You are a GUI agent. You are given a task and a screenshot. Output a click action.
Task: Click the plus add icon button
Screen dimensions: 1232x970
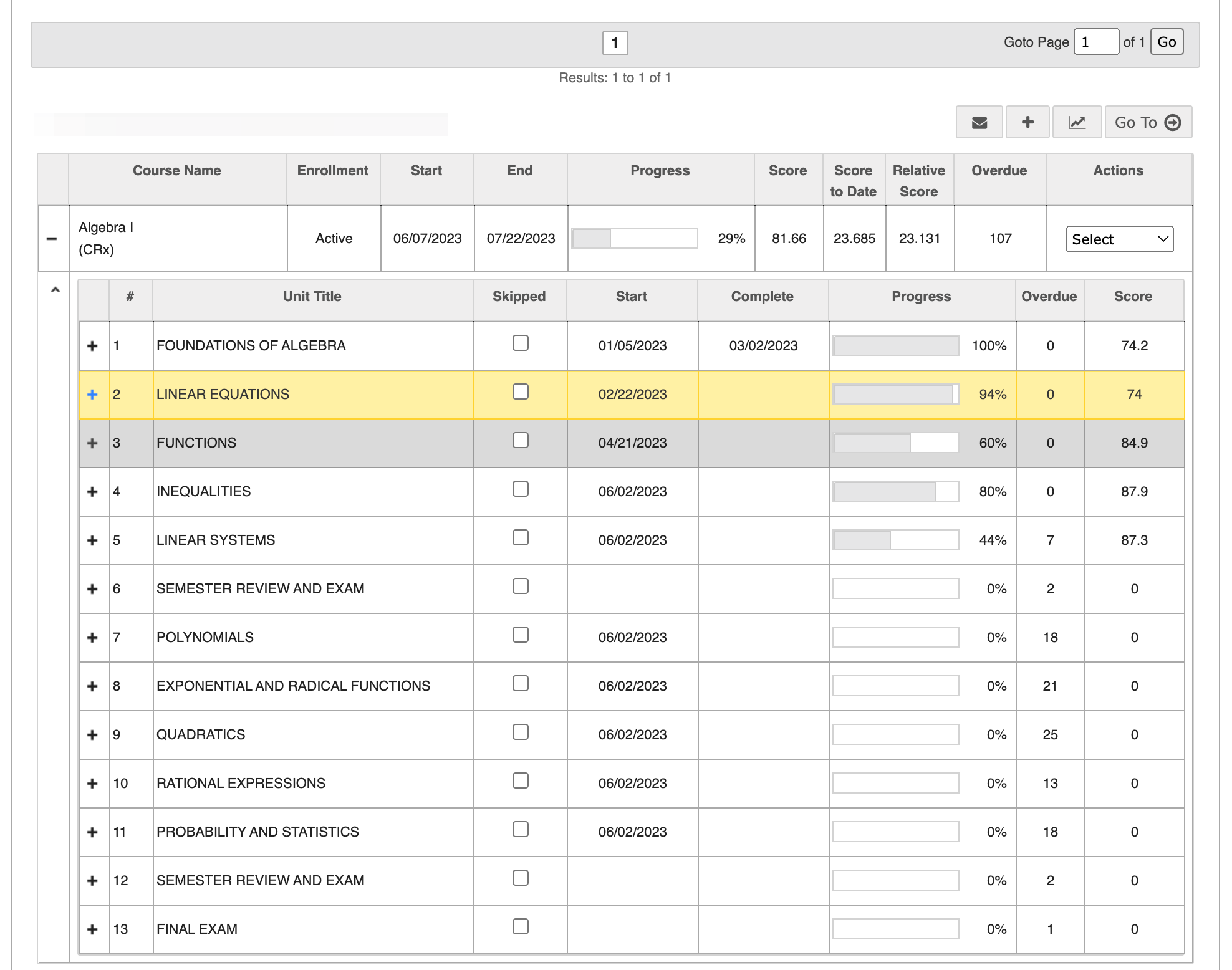pyautogui.click(x=1027, y=122)
